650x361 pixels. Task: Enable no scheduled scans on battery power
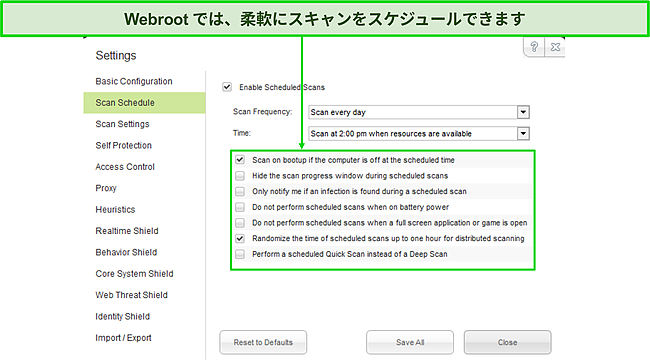240,207
